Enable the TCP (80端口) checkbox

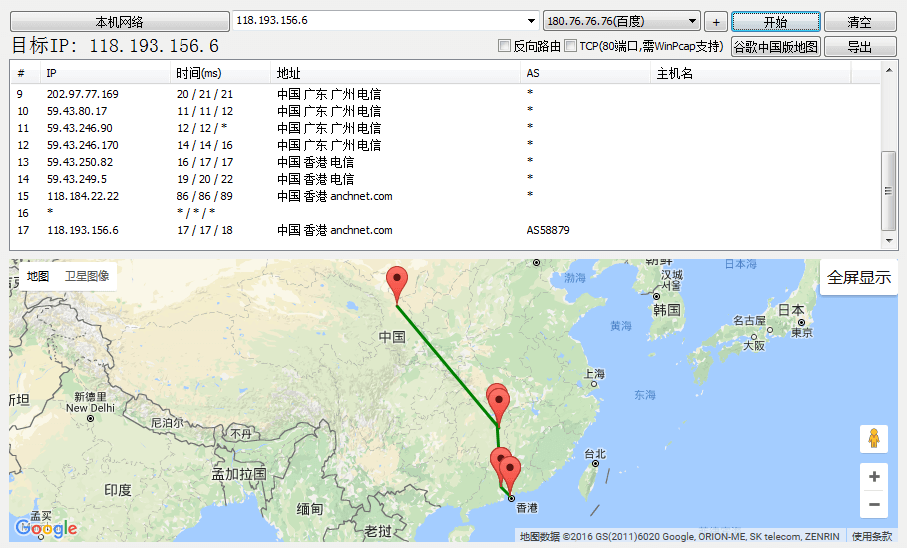pos(570,46)
